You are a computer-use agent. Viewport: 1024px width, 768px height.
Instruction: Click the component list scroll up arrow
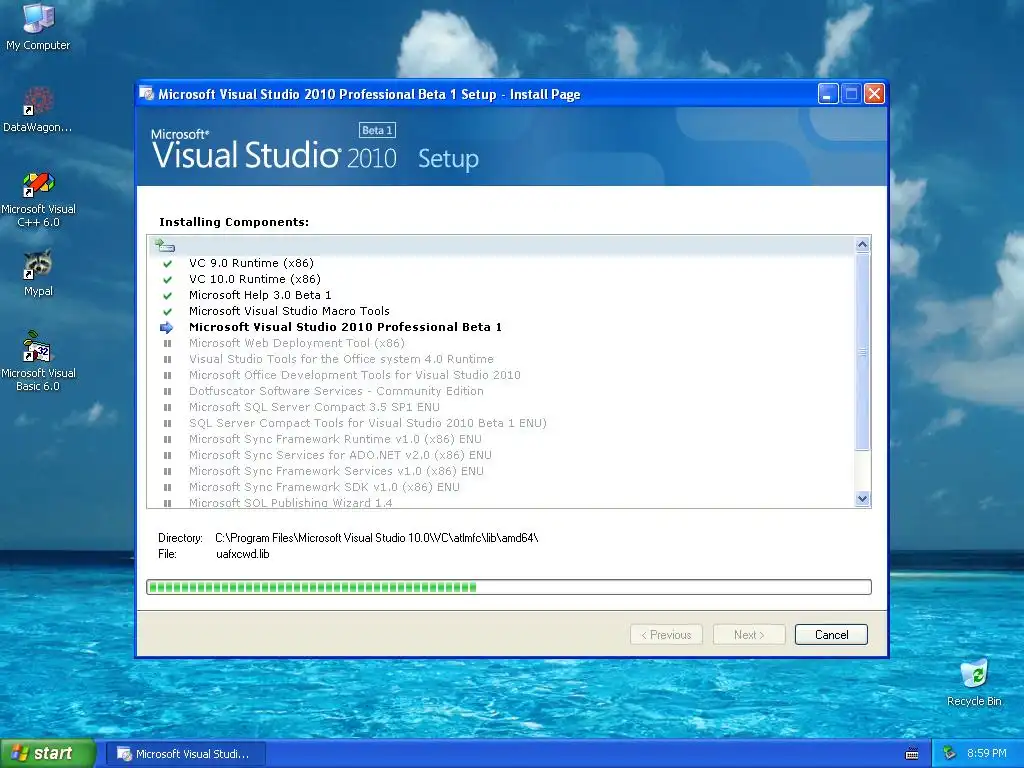[x=862, y=245]
